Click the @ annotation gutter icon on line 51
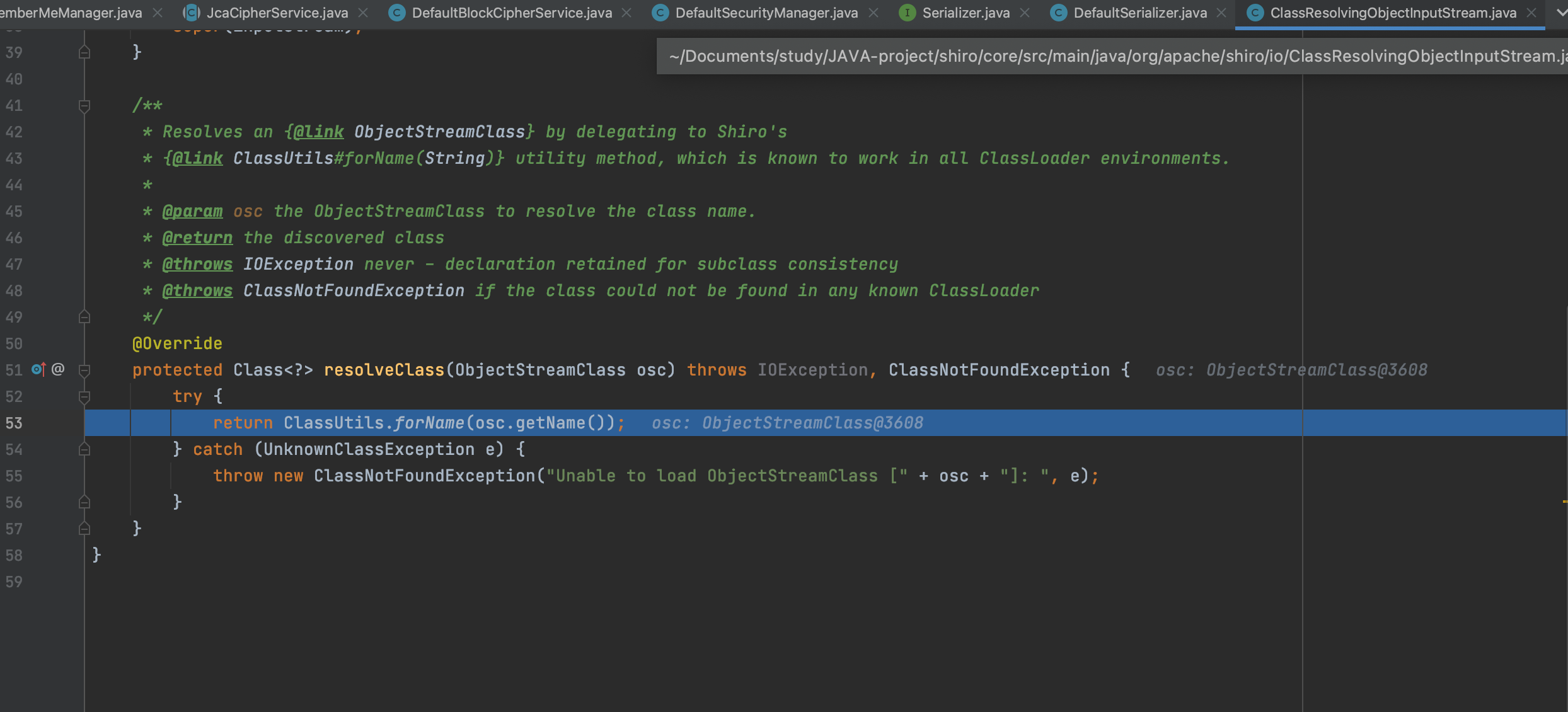The height and width of the screenshot is (712, 1568). pos(58,369)
